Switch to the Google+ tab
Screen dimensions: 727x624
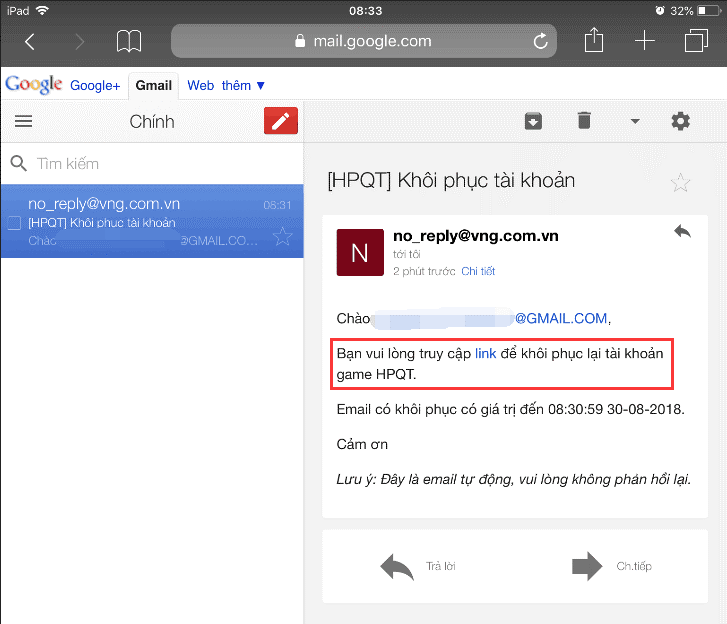coord(95,85)
